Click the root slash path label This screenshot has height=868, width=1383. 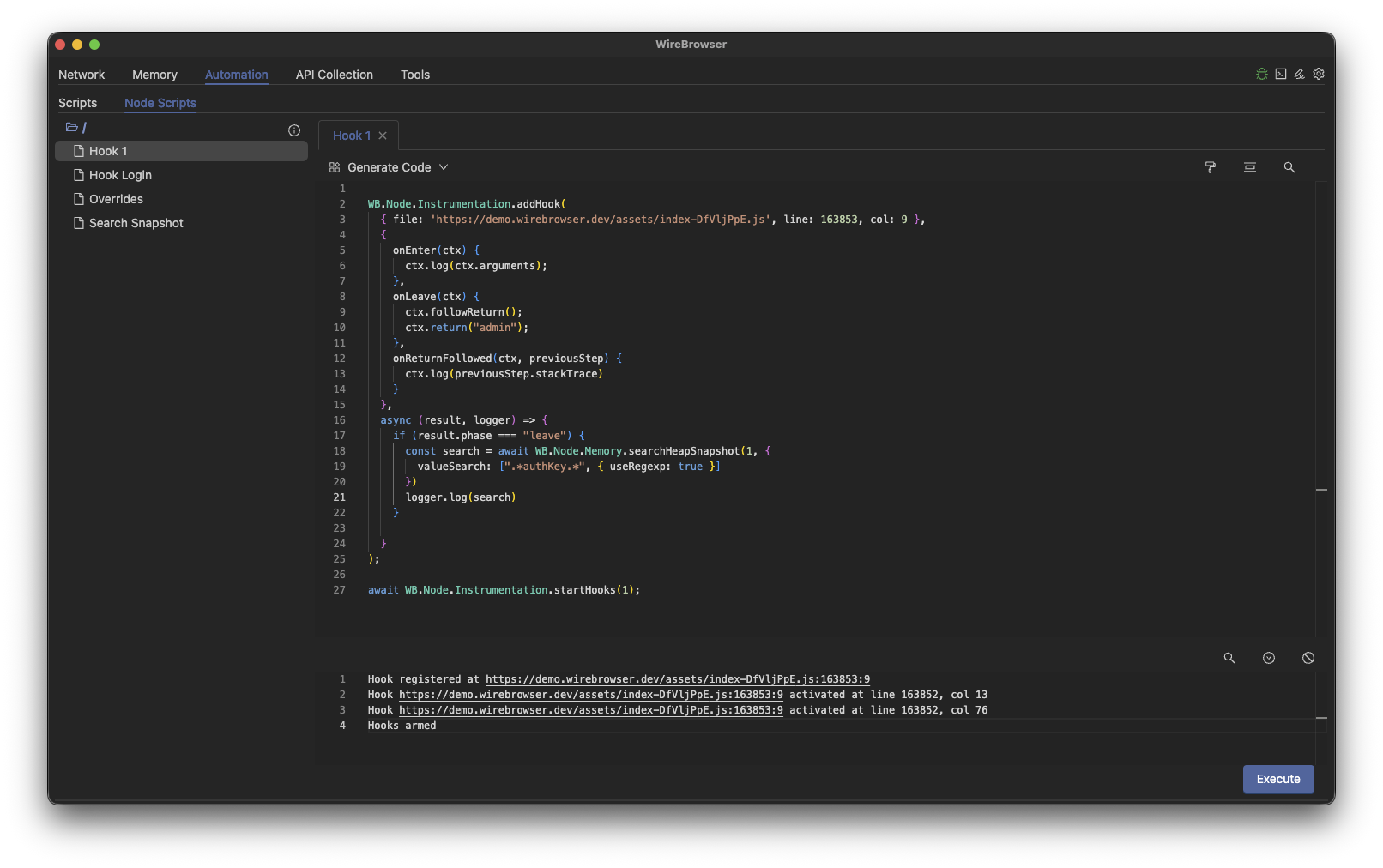[84, 127]
